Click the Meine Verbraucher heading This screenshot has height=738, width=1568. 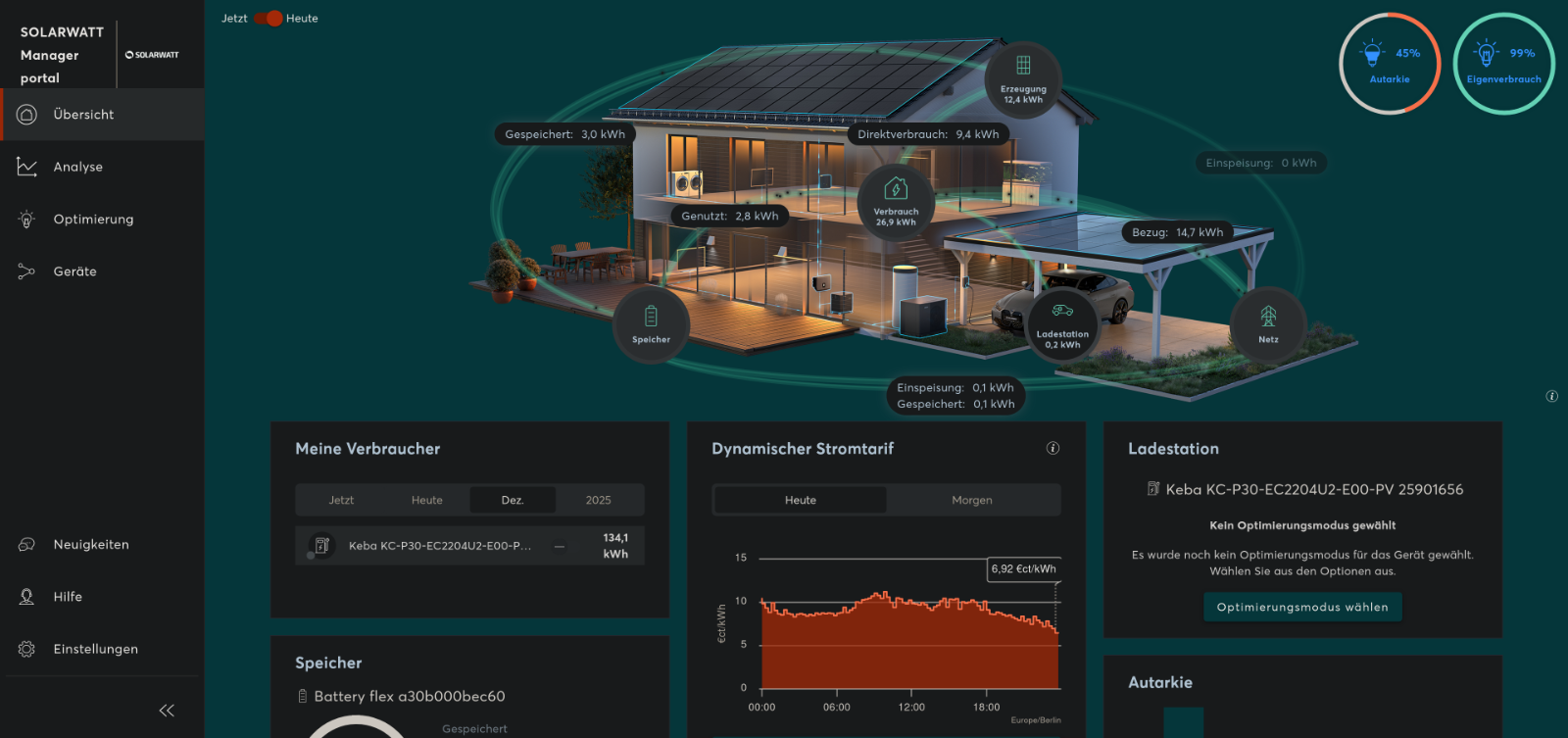tap(367, 449)
